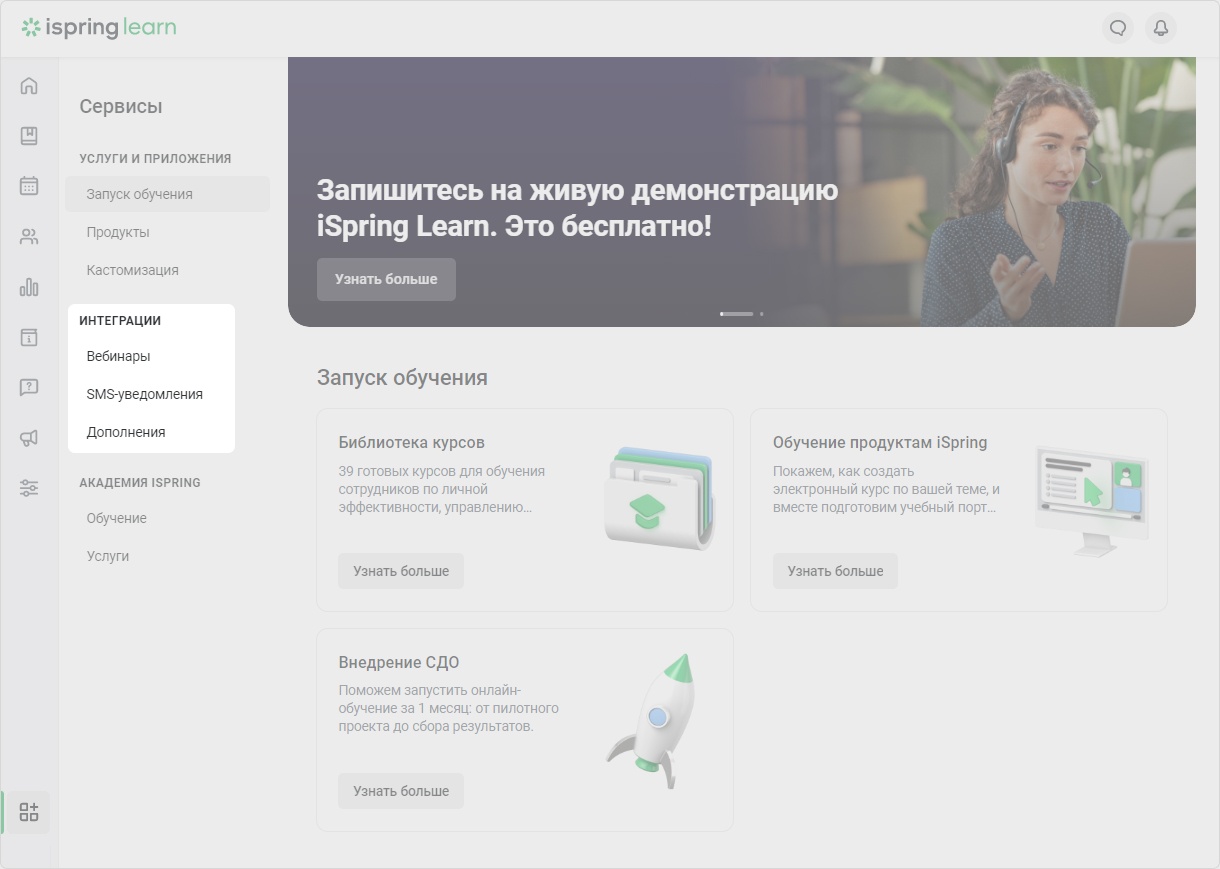Click the Библиотека курсов folder illustration
The image size is (1220, 869).
click(x=660, y=497)
